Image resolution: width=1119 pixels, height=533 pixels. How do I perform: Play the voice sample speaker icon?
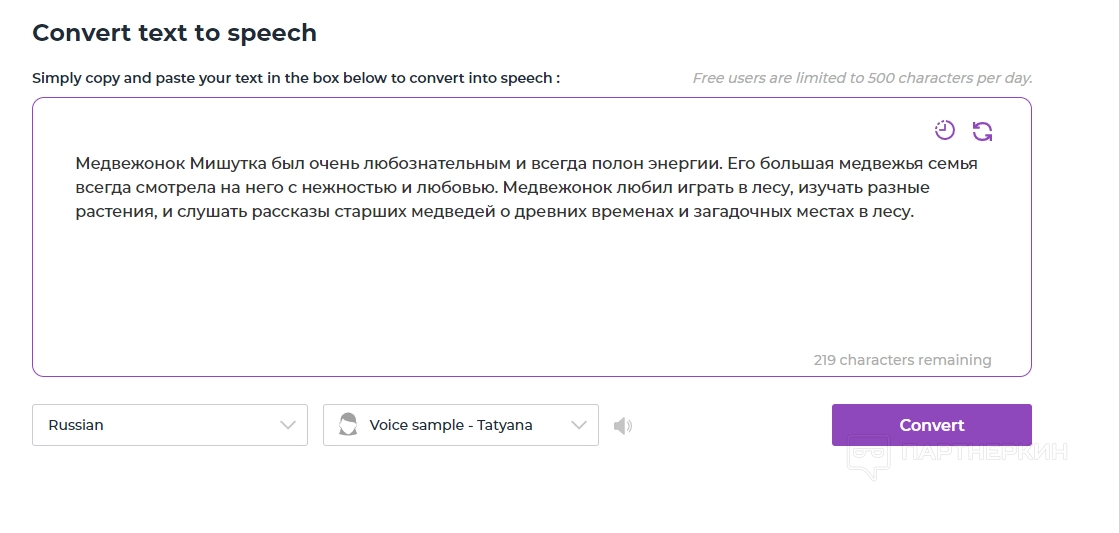pos(623,426)
